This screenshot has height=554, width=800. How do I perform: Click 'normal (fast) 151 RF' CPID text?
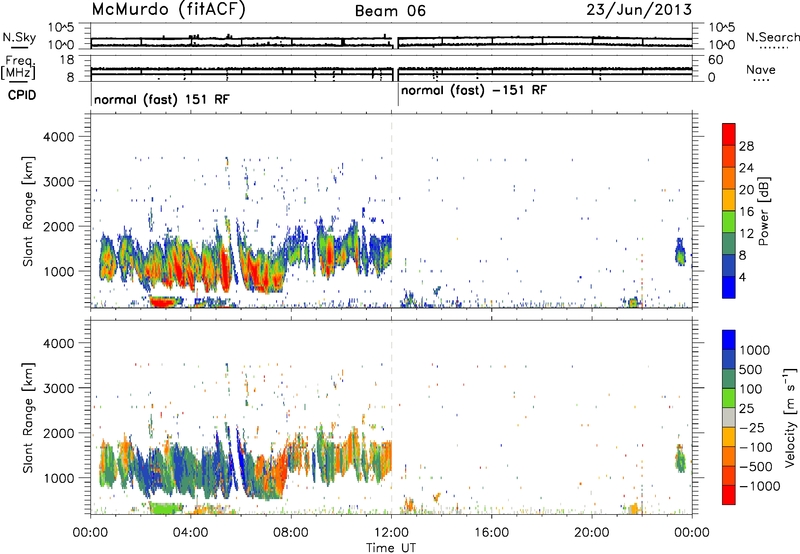162,99
